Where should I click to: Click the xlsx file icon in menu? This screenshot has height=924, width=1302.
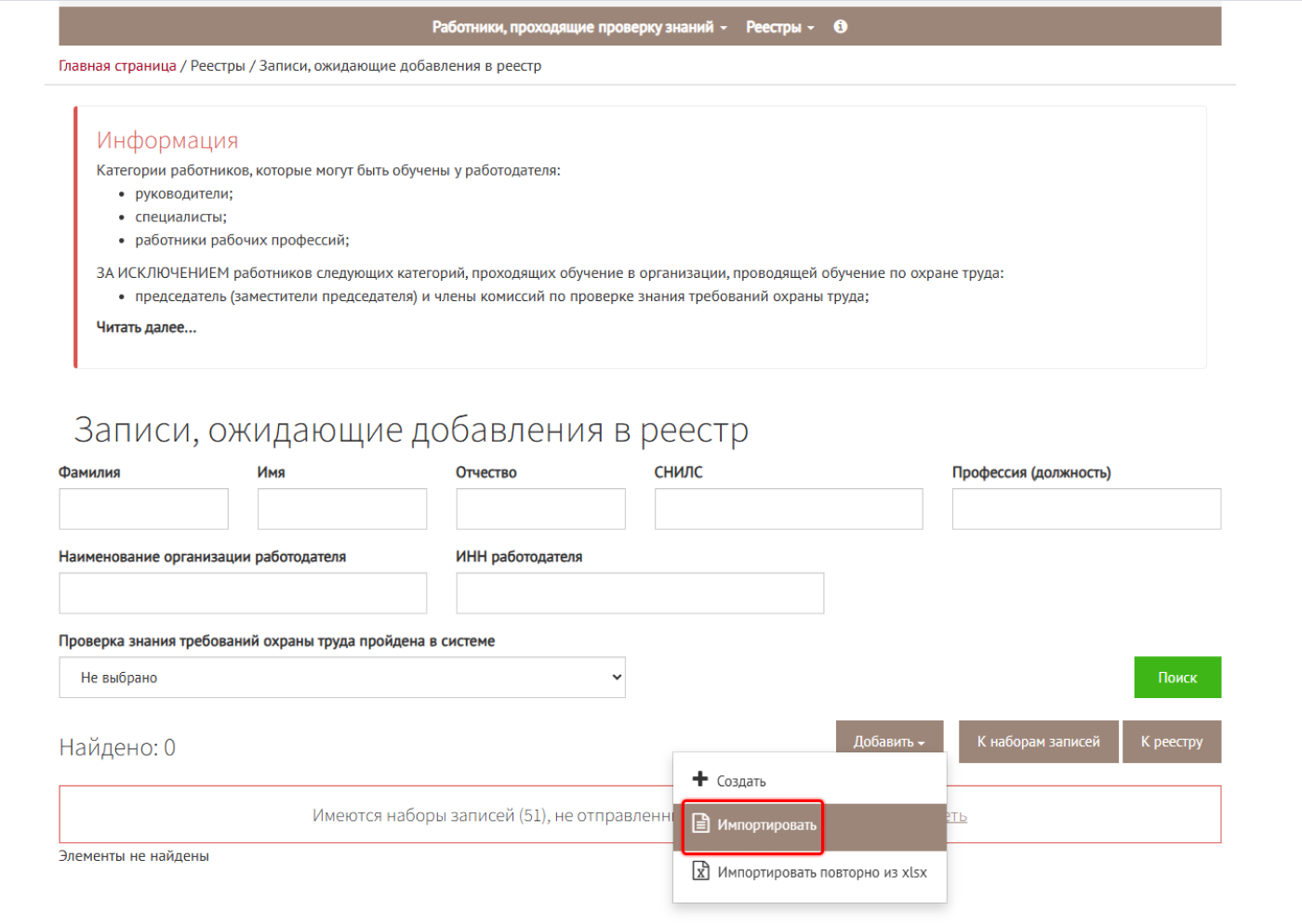tap(701, 871)
